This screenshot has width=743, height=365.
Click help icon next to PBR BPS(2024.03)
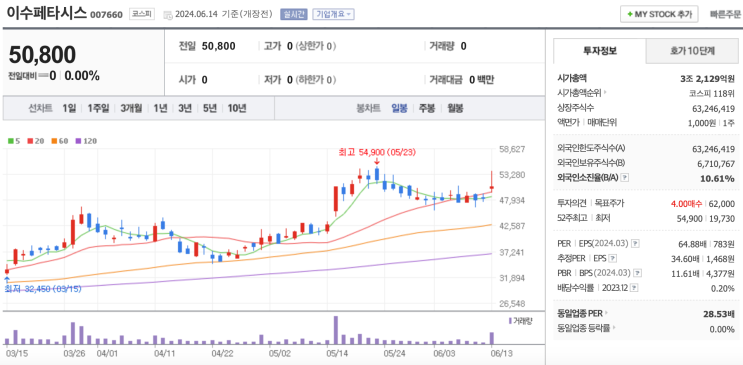(x=638, y=273)
